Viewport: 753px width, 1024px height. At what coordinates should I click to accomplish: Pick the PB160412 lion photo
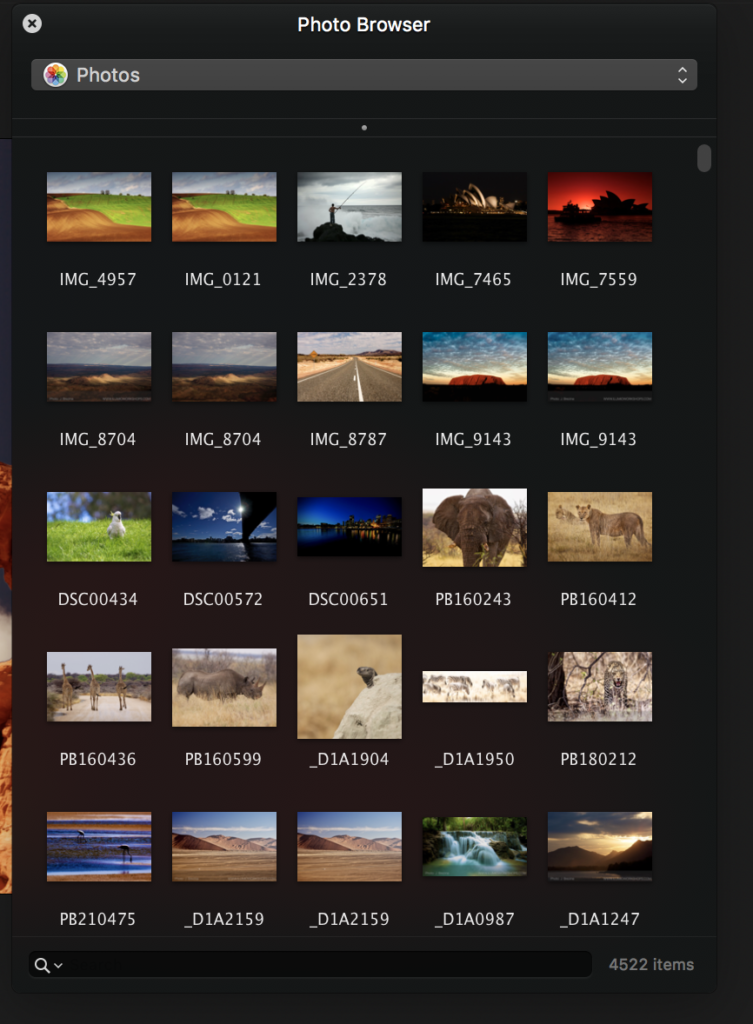(x=599, y=527)
